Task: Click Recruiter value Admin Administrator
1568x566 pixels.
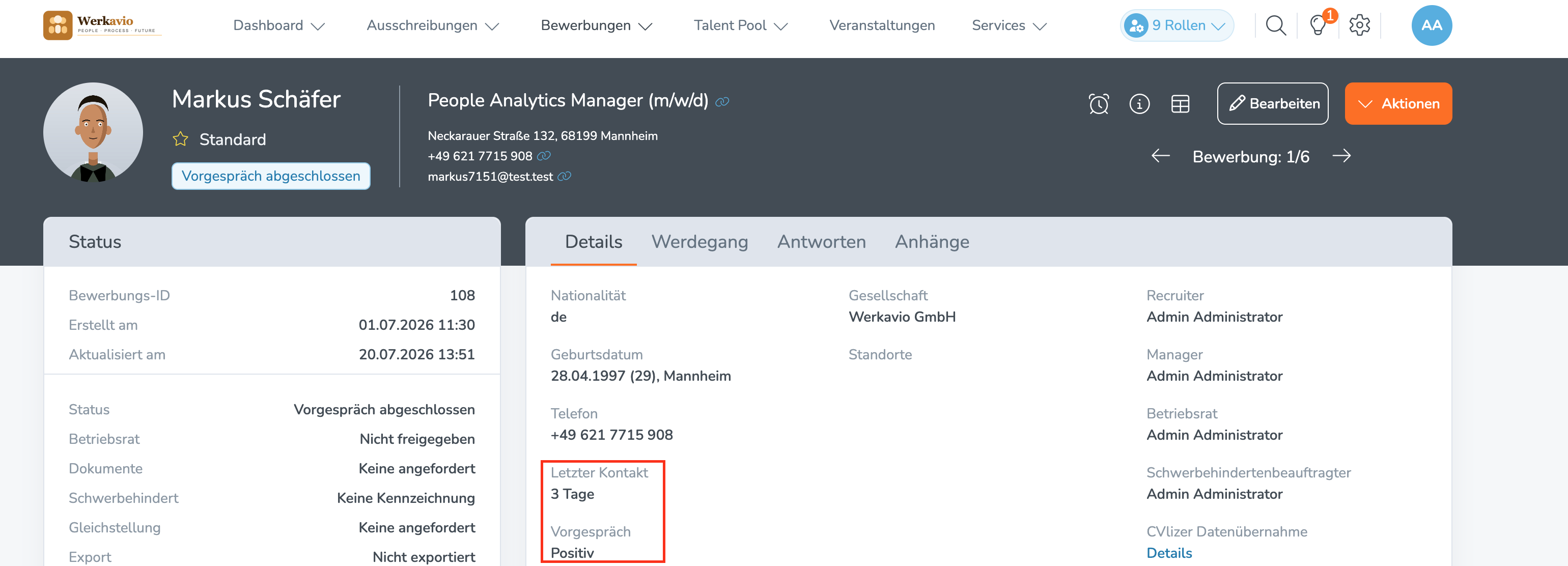Action: pos(1214,317)
